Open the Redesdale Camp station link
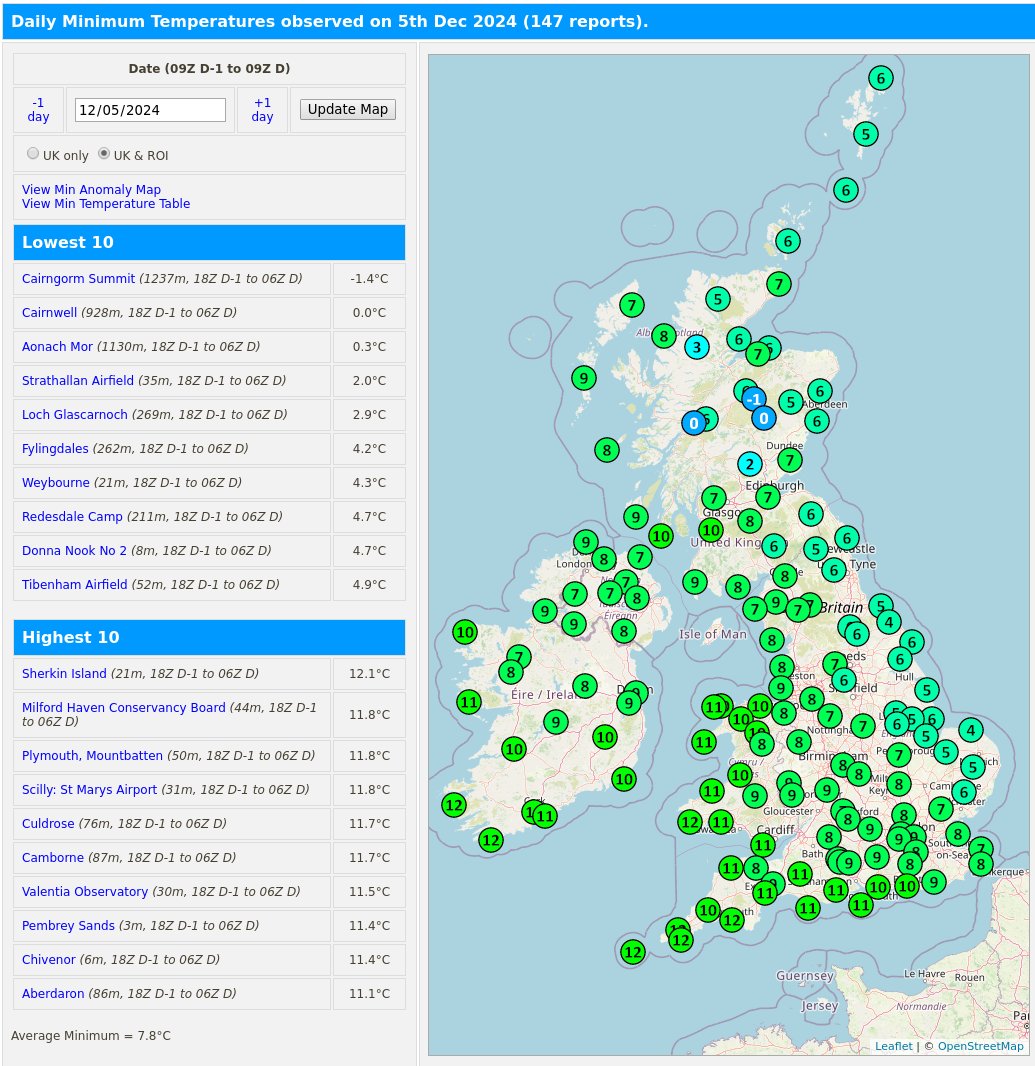The width and height of the screenshot is (1035, 1066). (x=72, y=517)
